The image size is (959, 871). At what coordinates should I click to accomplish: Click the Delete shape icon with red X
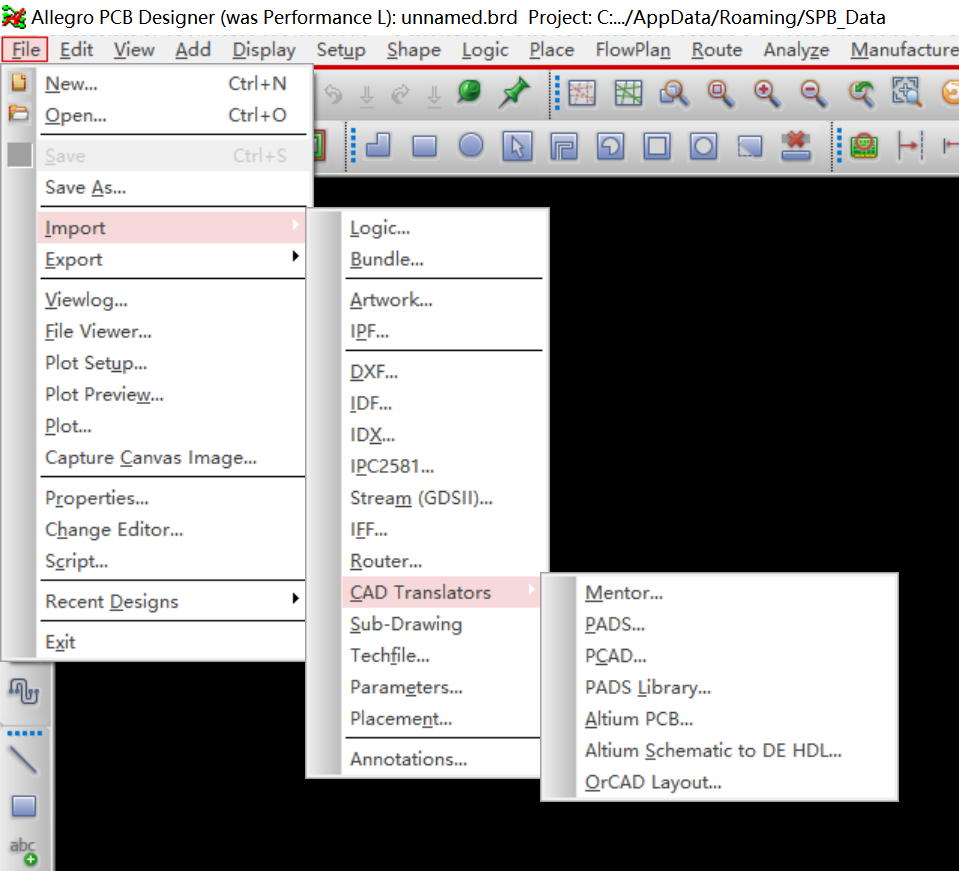tap(796, 146)
